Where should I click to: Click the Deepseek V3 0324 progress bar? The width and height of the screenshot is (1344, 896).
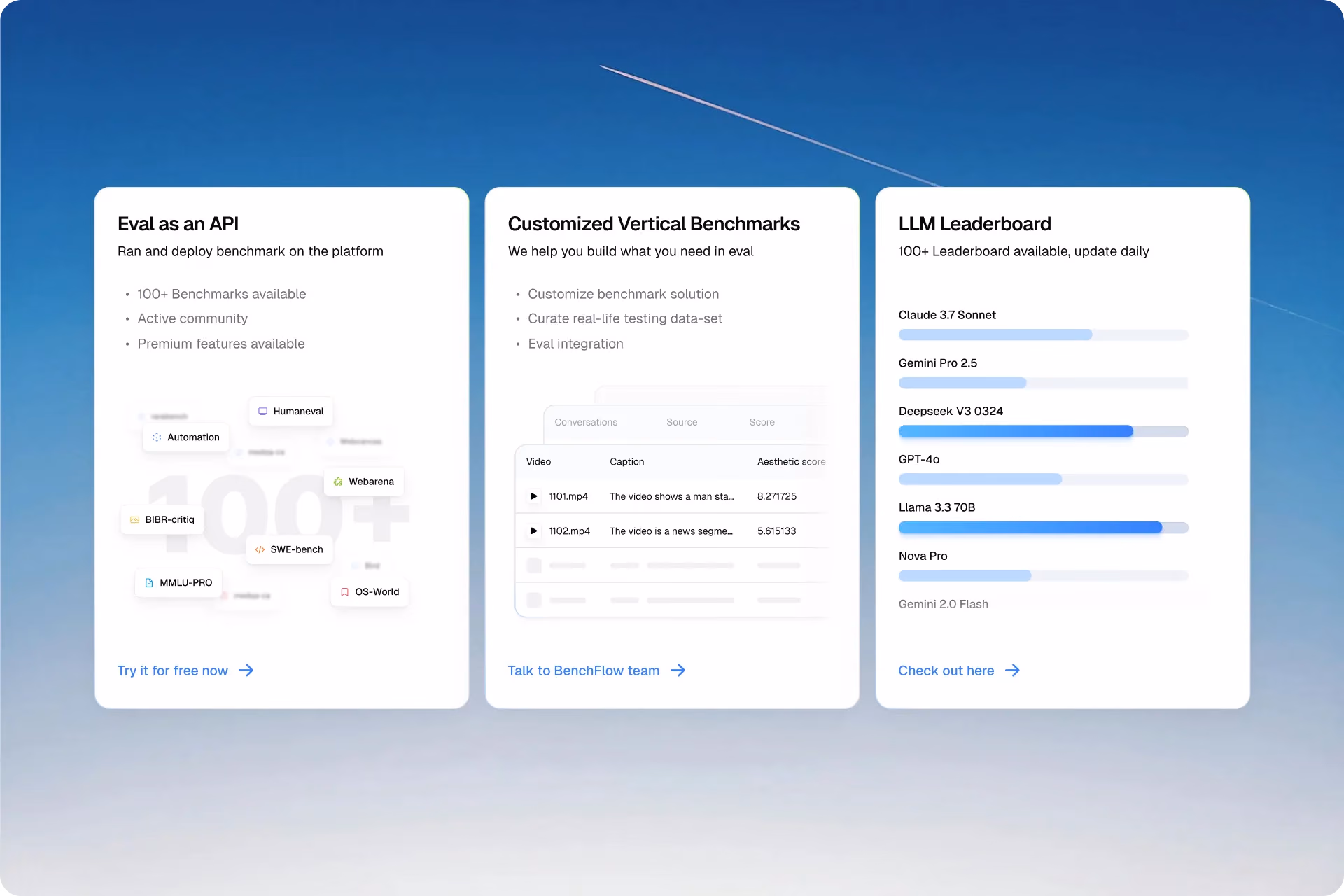[1043, 431]
